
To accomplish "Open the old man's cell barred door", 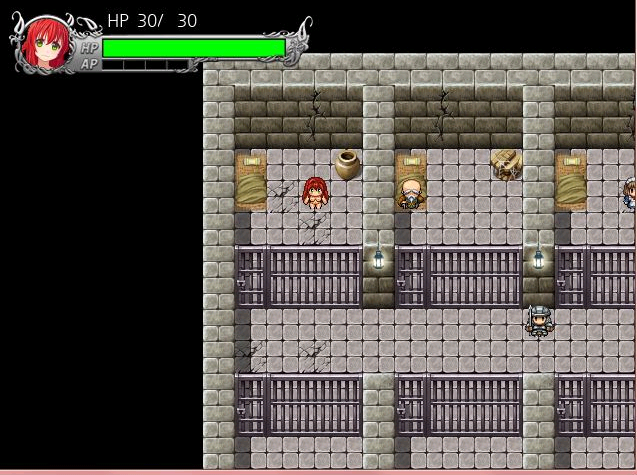I will (x=411, y=276).
